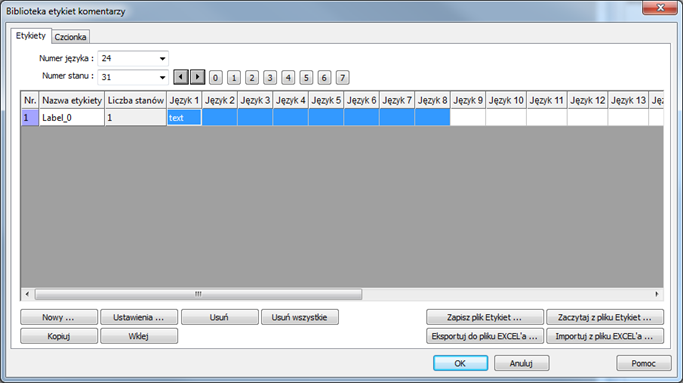
Task: Click the Język 2 column header
Action: click(x=220, y=100)
